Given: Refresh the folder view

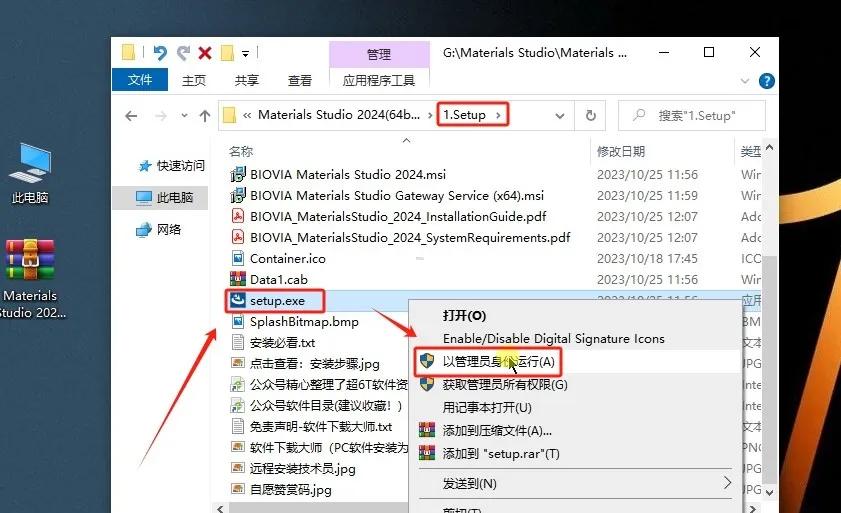Looking at the screenshot, I should click(x=591, y=116).
